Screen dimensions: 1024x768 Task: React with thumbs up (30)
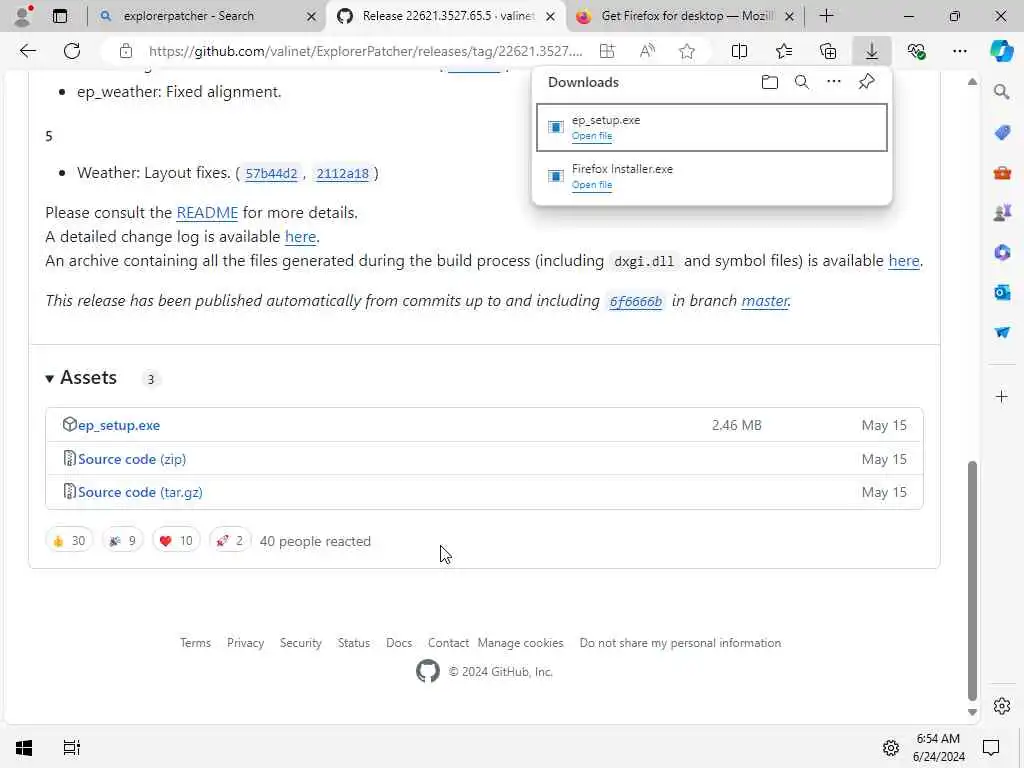click(69, 541)
